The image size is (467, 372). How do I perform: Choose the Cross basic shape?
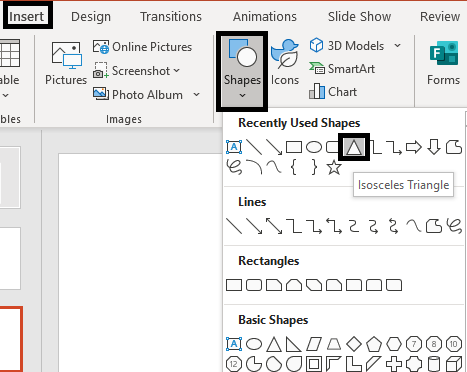click(x=394, y=364)
